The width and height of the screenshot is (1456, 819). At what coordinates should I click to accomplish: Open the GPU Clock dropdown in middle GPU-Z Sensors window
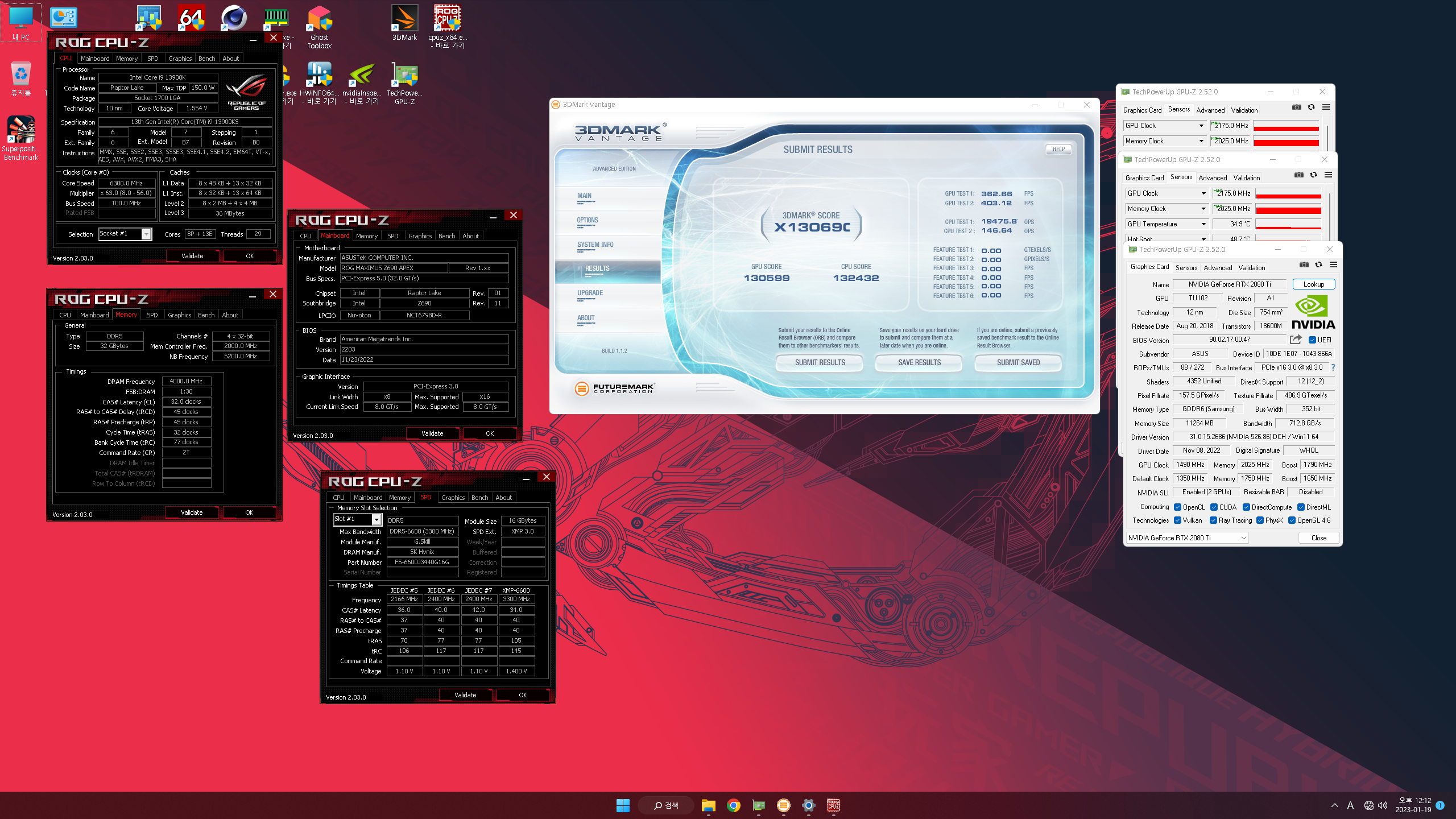coord(1167,193)
